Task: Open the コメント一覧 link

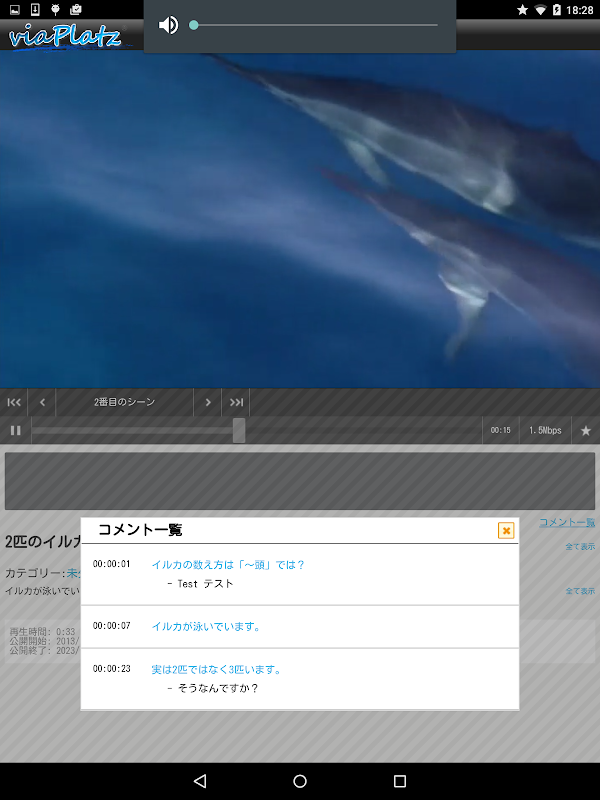Action: (x=567, y=522)
